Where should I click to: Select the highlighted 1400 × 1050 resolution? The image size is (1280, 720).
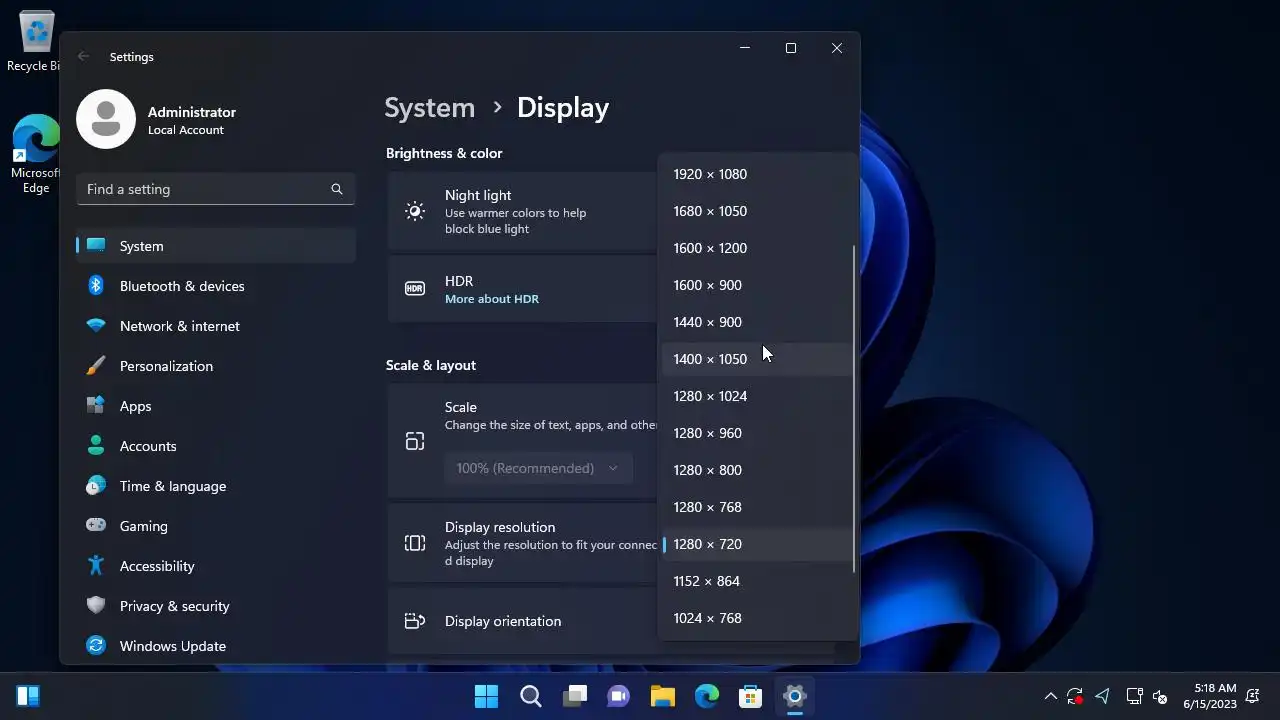point(756,359)
